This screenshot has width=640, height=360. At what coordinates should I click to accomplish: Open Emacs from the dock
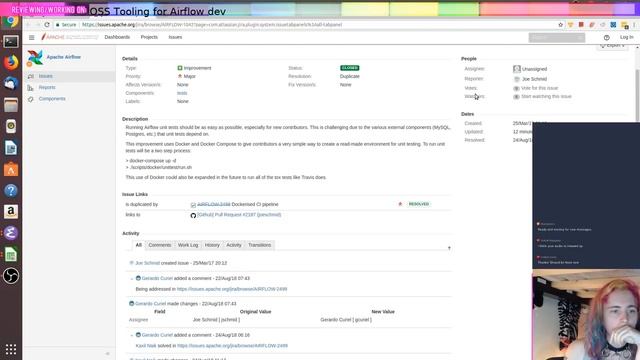(11, 233)
